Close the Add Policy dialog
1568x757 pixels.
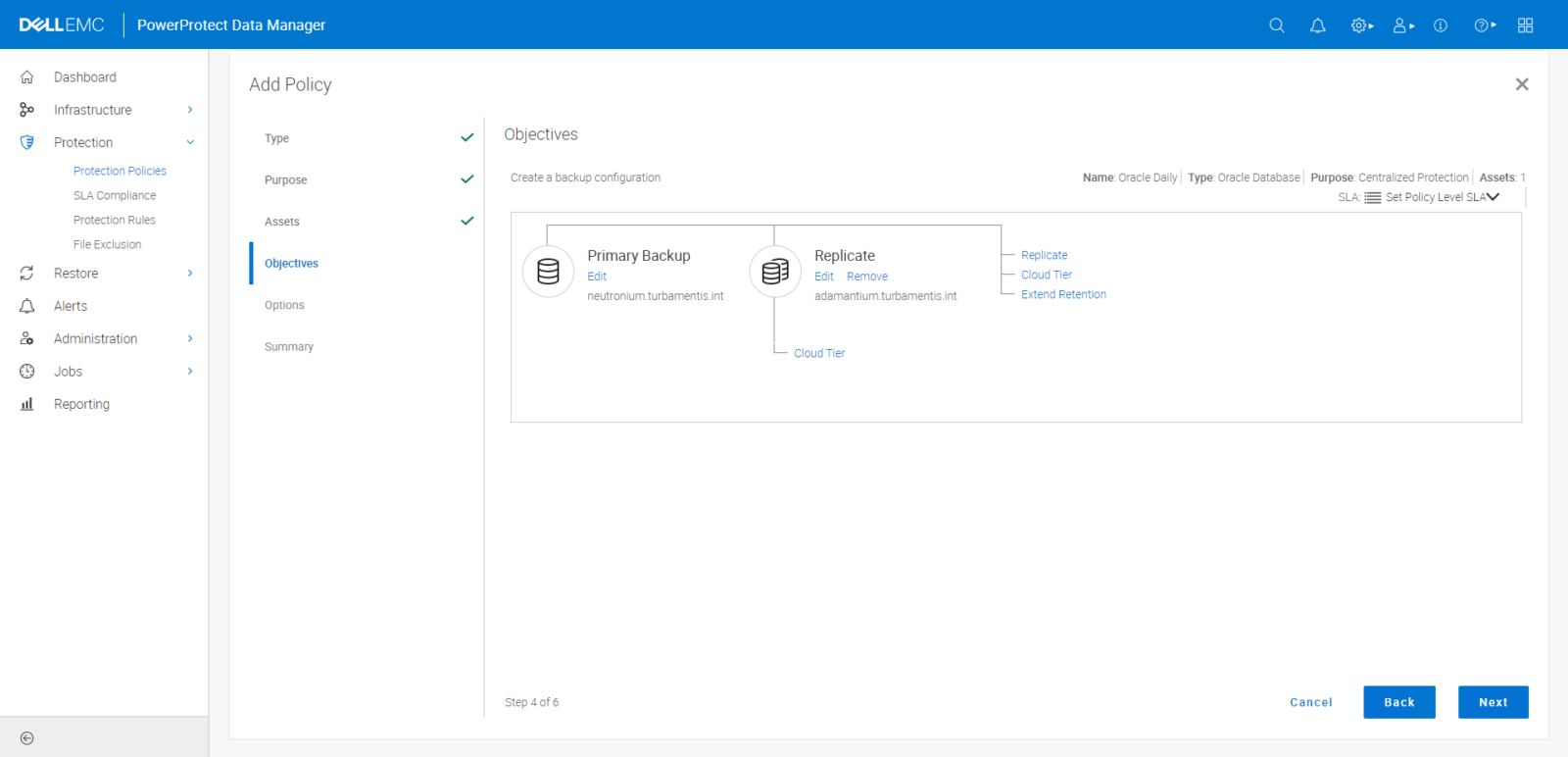coord(1522,84)
